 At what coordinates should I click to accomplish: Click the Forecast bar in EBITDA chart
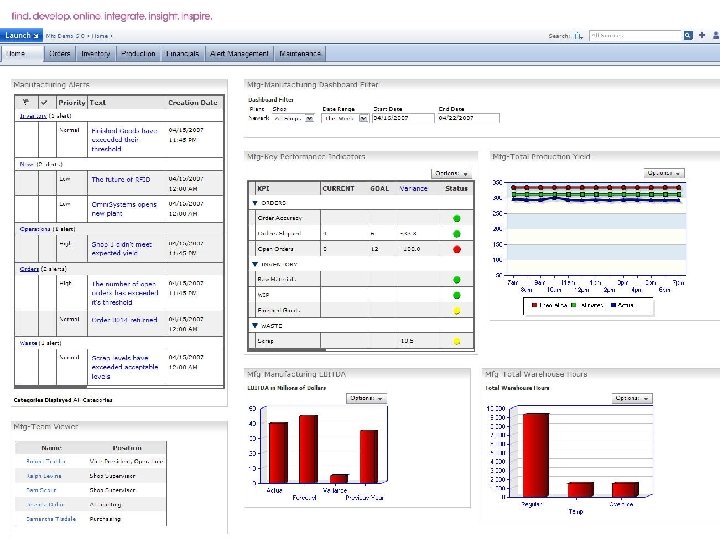pos(309,449)
